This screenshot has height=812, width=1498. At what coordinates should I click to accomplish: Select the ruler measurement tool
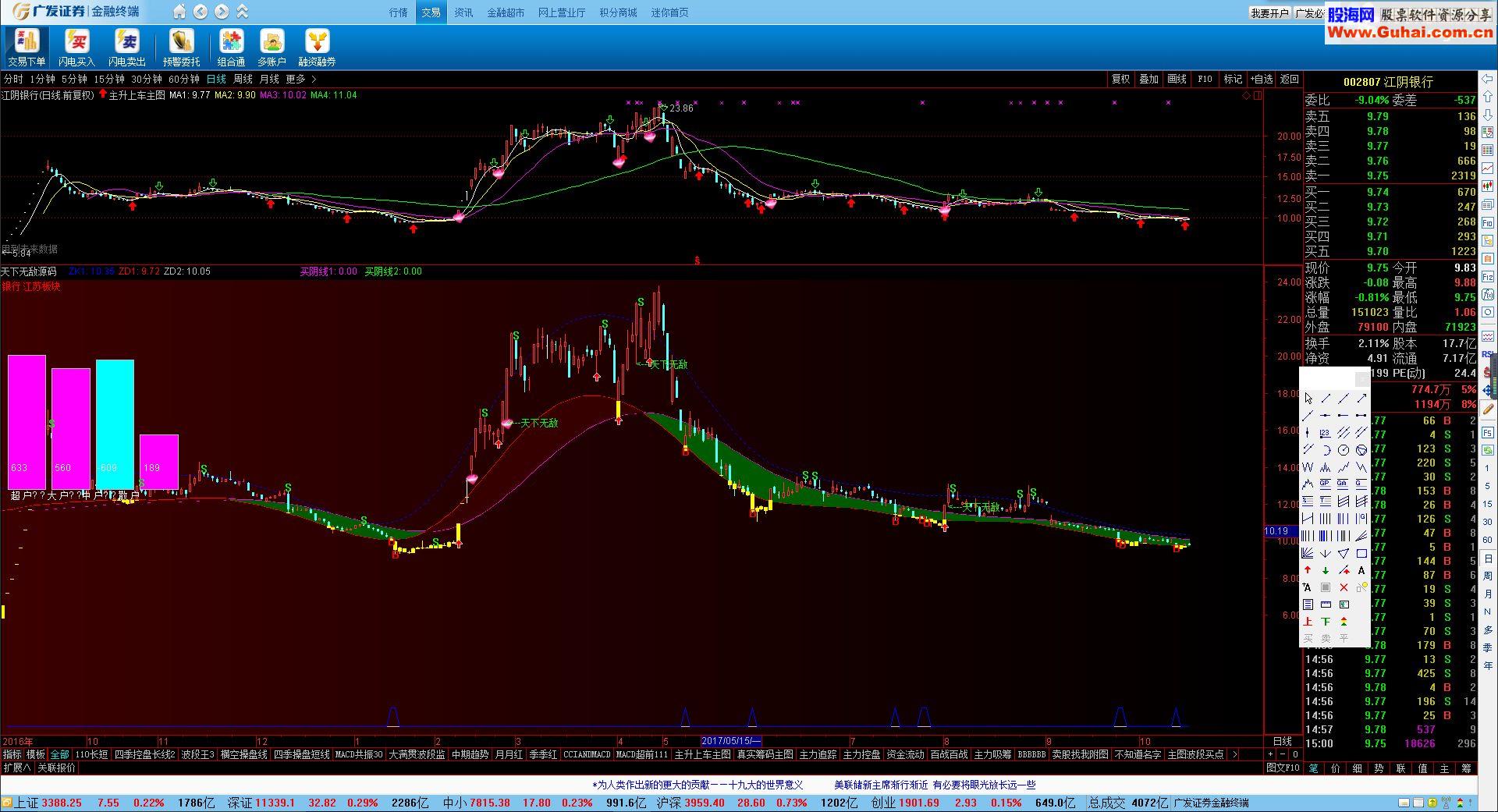(x=1326, y=605)
